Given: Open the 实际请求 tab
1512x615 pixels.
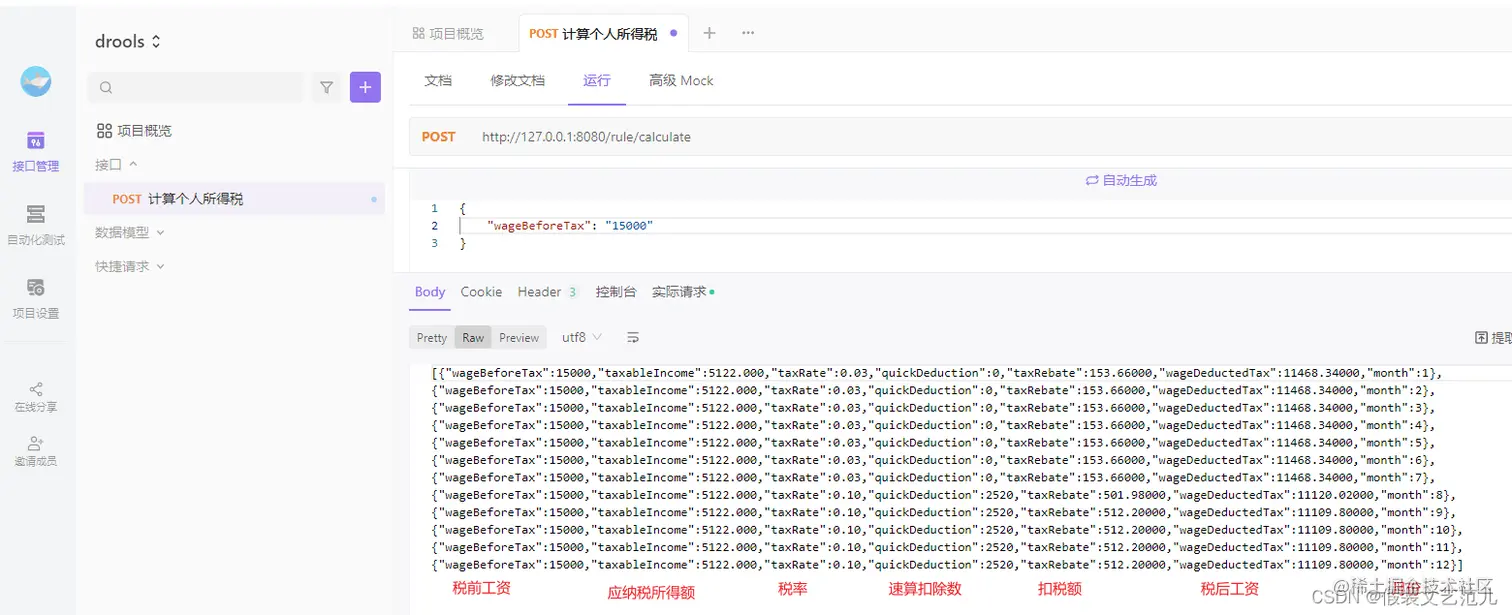Looking at the screenshot, I should pos(683,292).
